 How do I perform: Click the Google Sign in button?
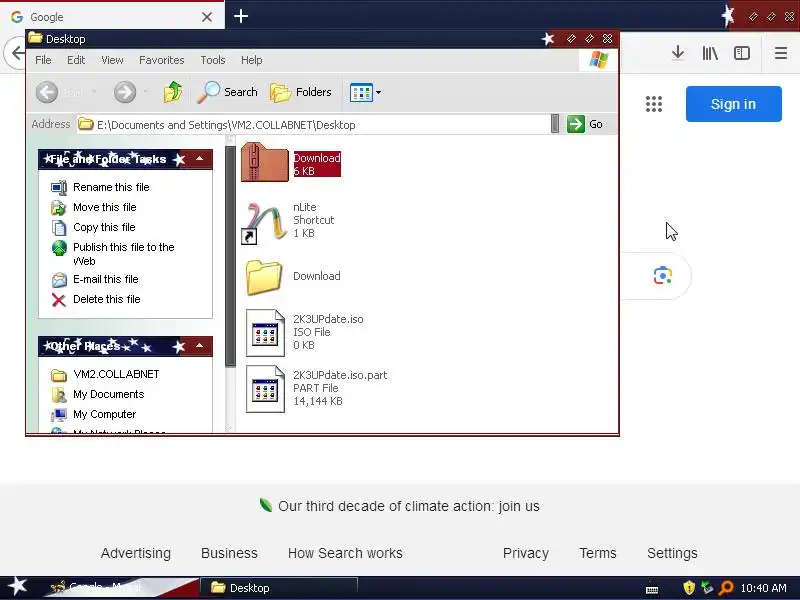coord(733,104)
